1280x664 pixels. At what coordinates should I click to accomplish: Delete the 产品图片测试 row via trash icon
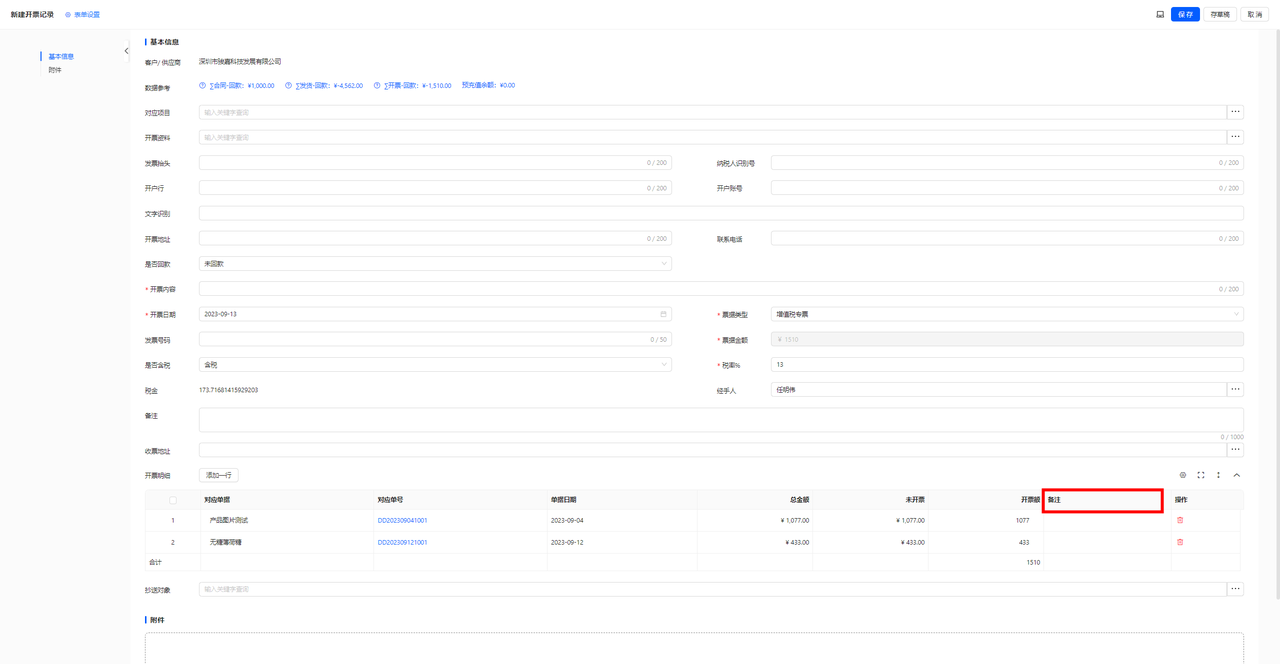[1180, 520]
